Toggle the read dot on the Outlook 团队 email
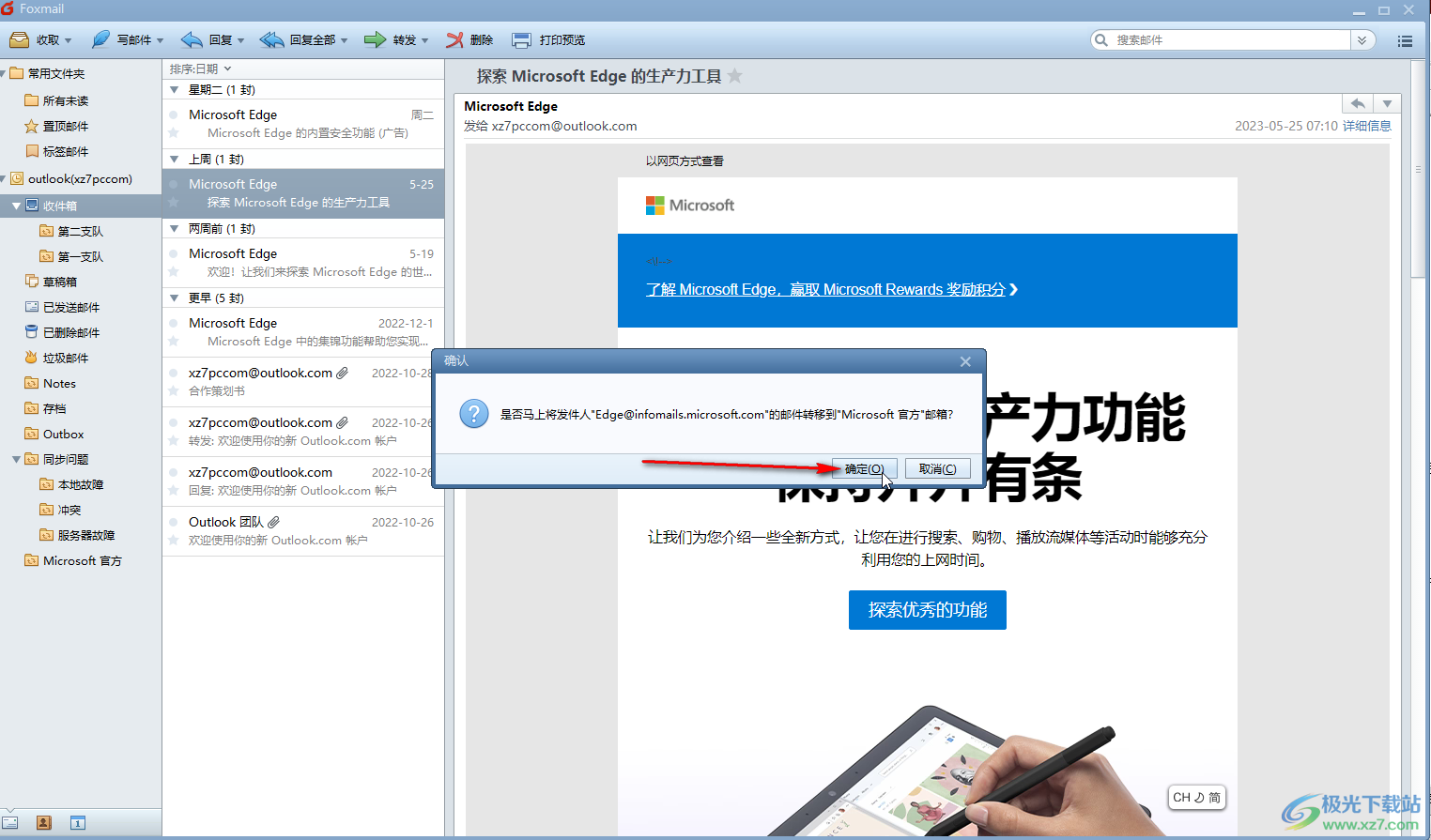This screenshot has width=1431, height=840. click(x=174, y=522)
